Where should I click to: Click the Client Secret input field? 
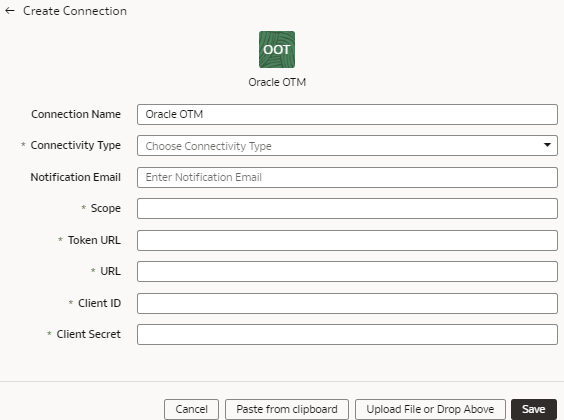(347, 334)
